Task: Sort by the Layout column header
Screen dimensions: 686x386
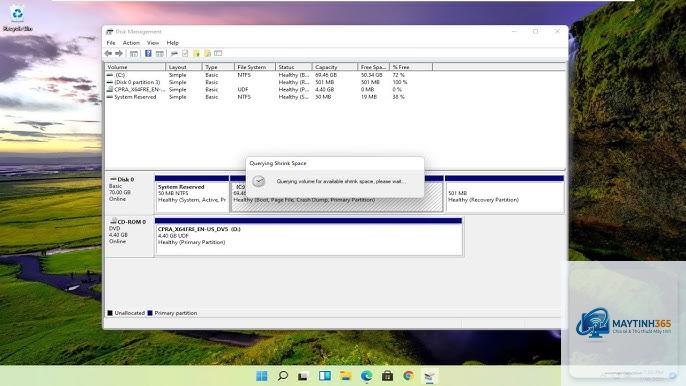Action: click(x=184, y=67)
